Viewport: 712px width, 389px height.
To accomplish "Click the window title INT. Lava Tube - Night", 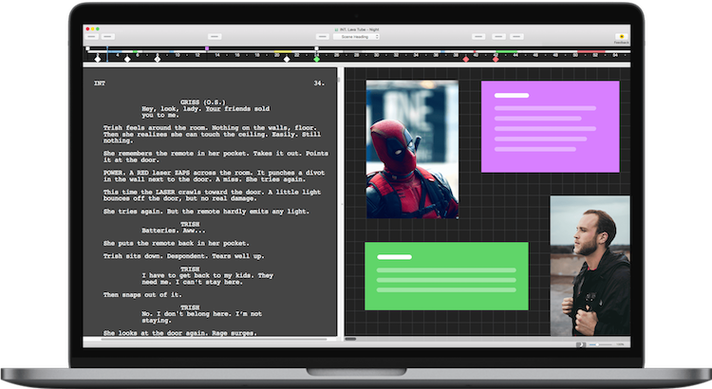I will 359,30.
